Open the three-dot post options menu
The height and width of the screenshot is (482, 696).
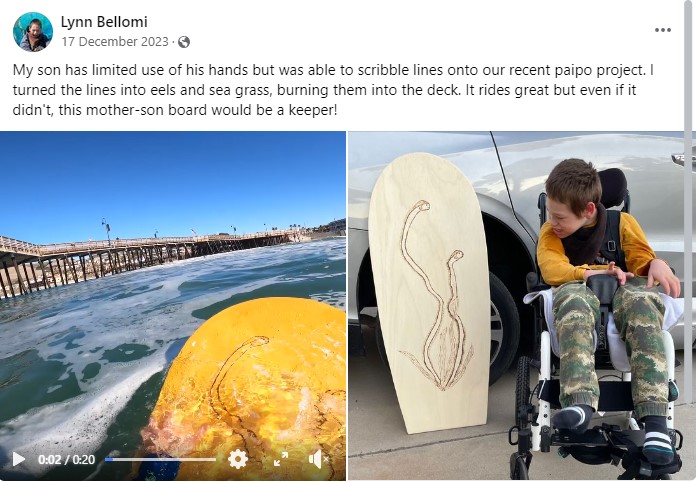(x=662, y=30)
